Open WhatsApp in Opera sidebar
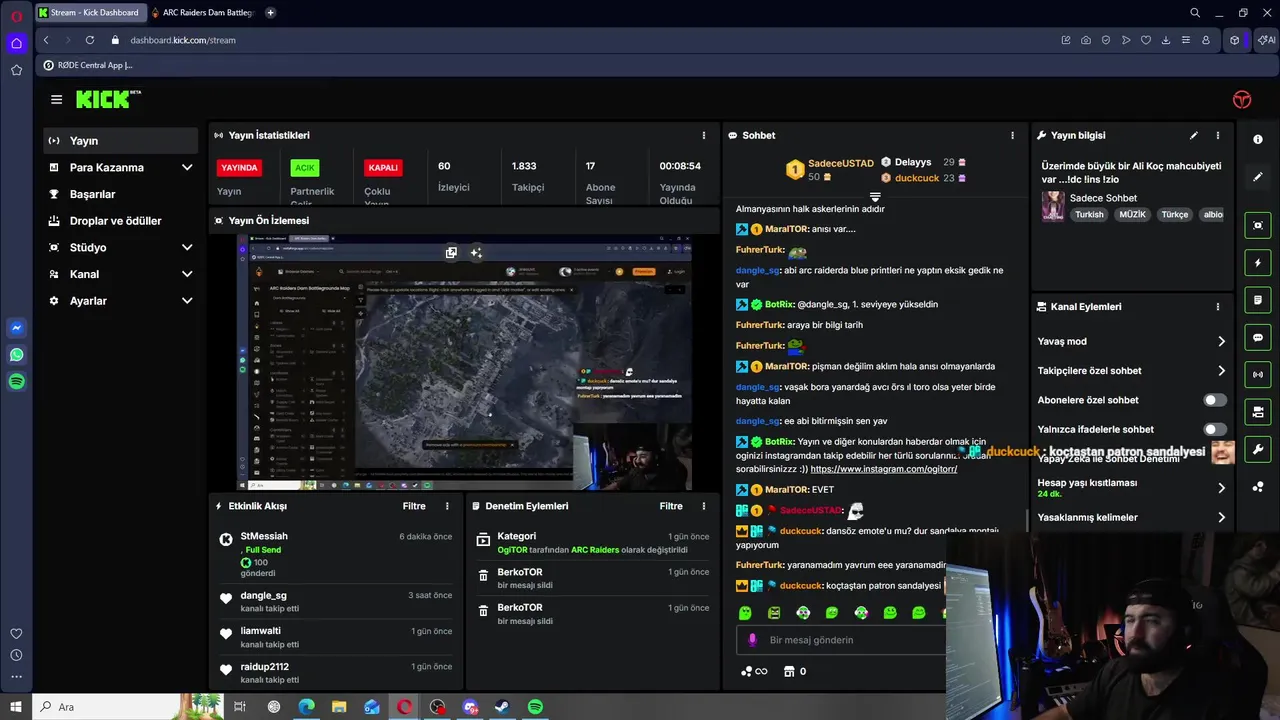The height and width of the screenshot is (720, 1280). [16, 354]
